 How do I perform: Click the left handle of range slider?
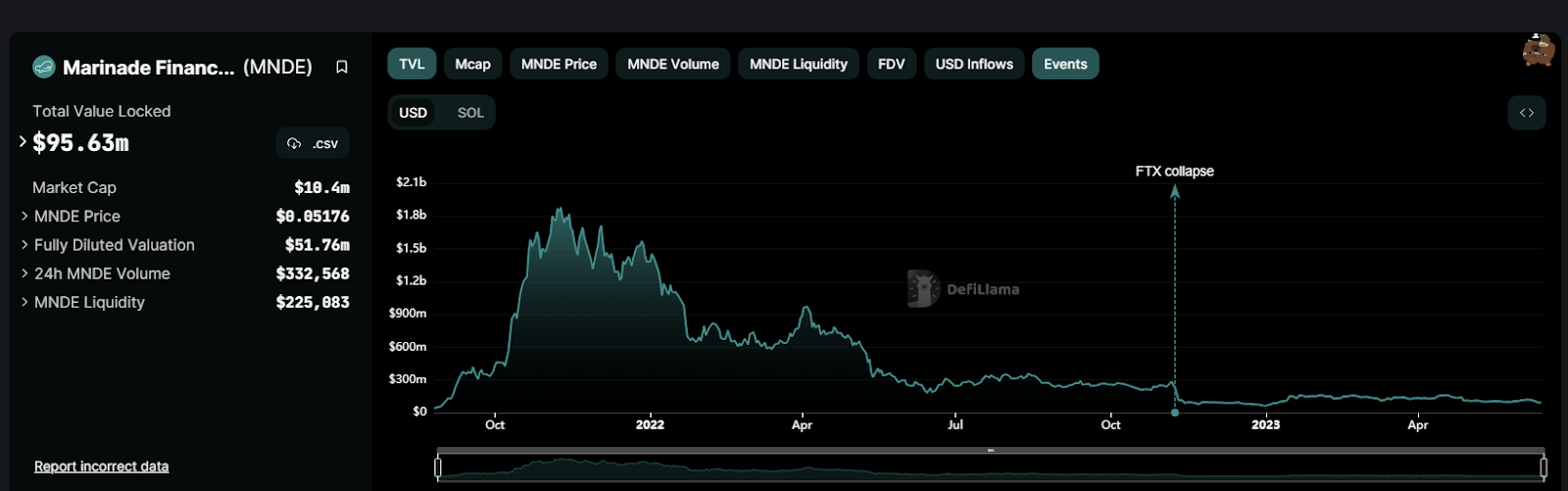[438, 467]
